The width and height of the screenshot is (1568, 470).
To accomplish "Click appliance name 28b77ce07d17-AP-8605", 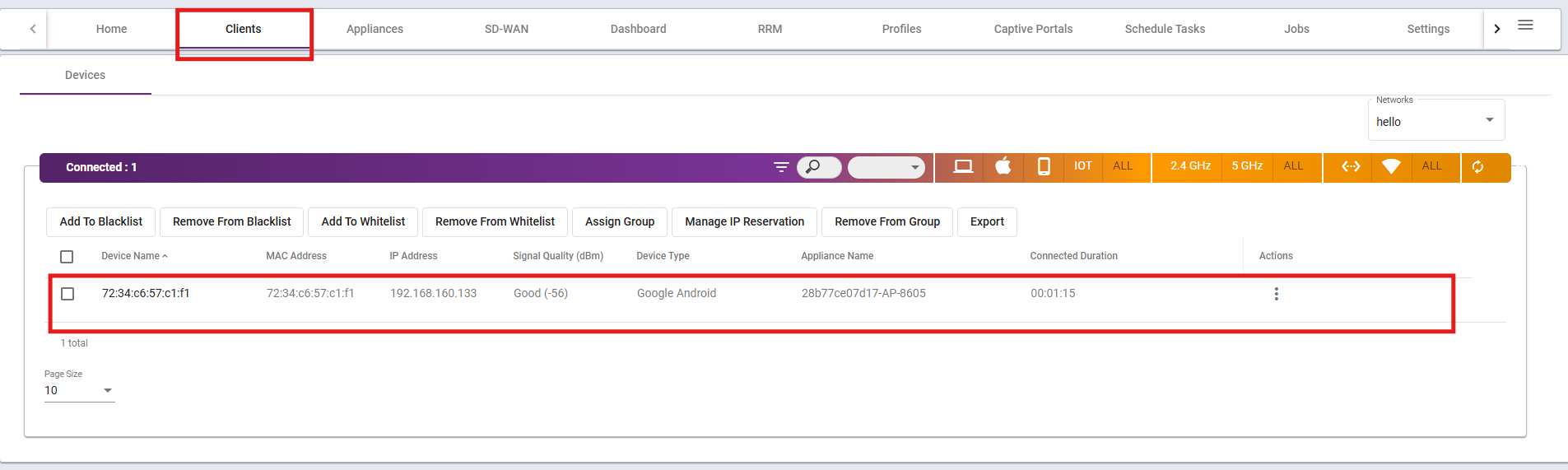I will coord(863,293).
